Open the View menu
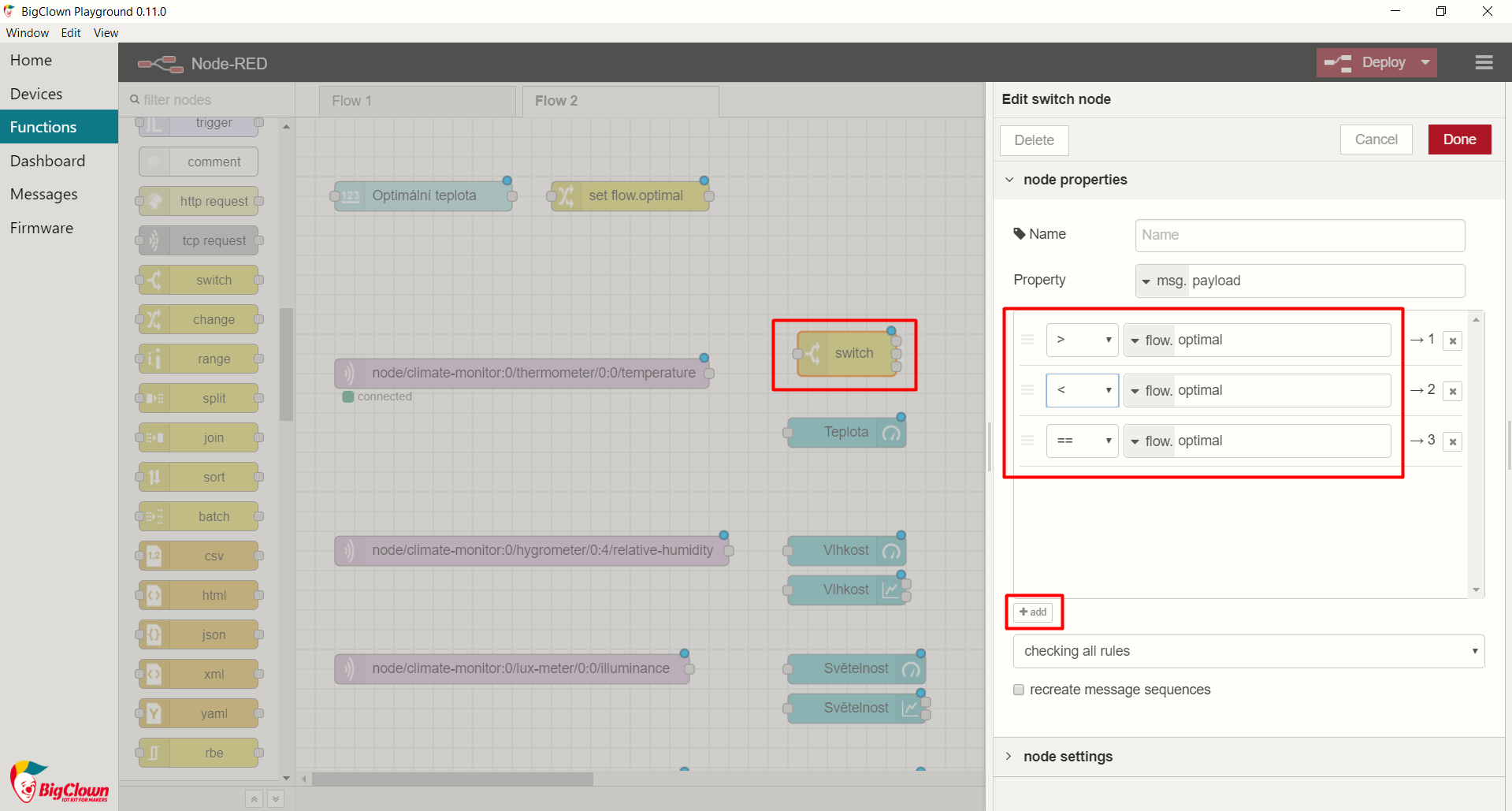Screen dimensions: 1512x811 (106, 33)
